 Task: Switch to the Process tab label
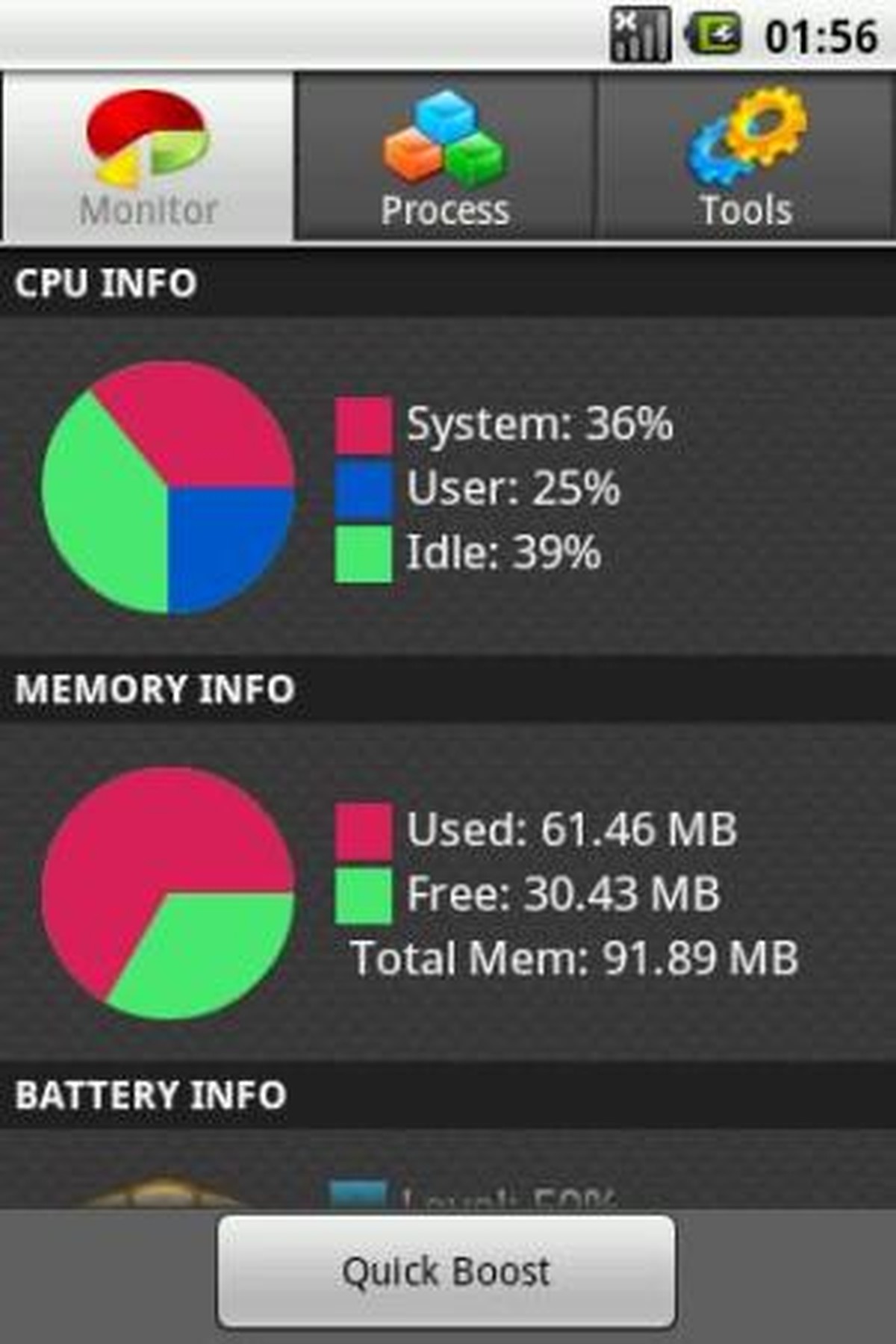[x=445, y=210]
